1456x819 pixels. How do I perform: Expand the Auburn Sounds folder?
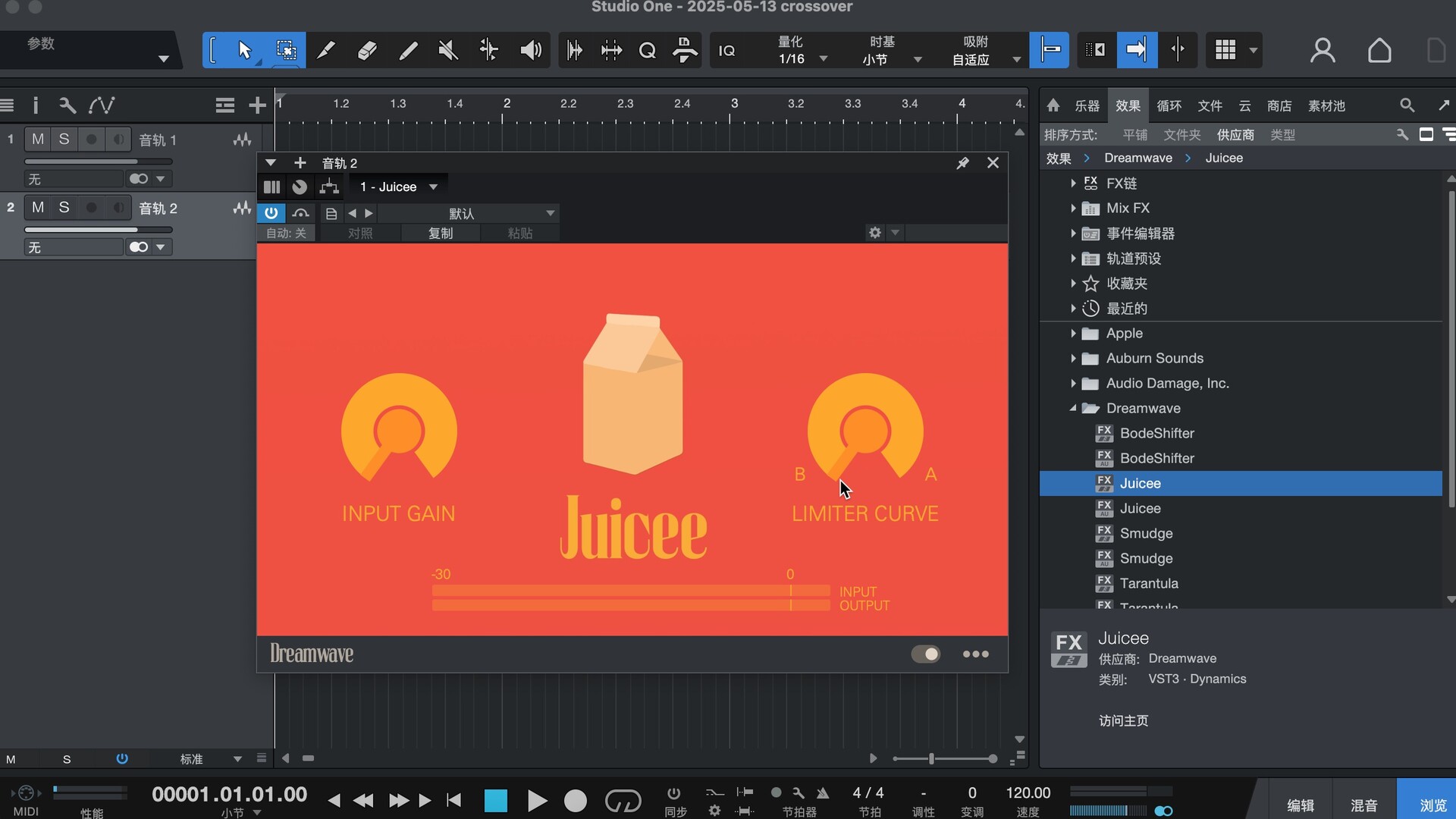click(1073, 358)
